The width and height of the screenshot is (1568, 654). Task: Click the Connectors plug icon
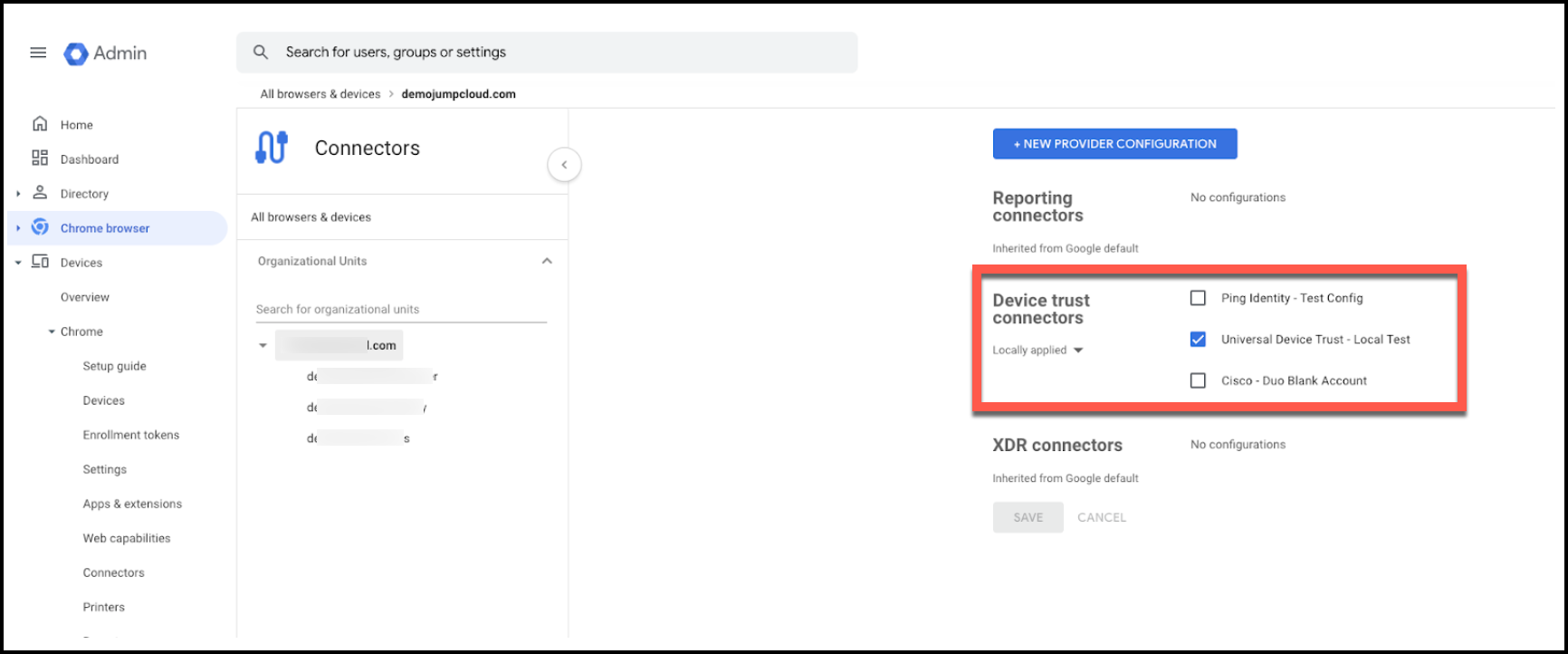272,148
